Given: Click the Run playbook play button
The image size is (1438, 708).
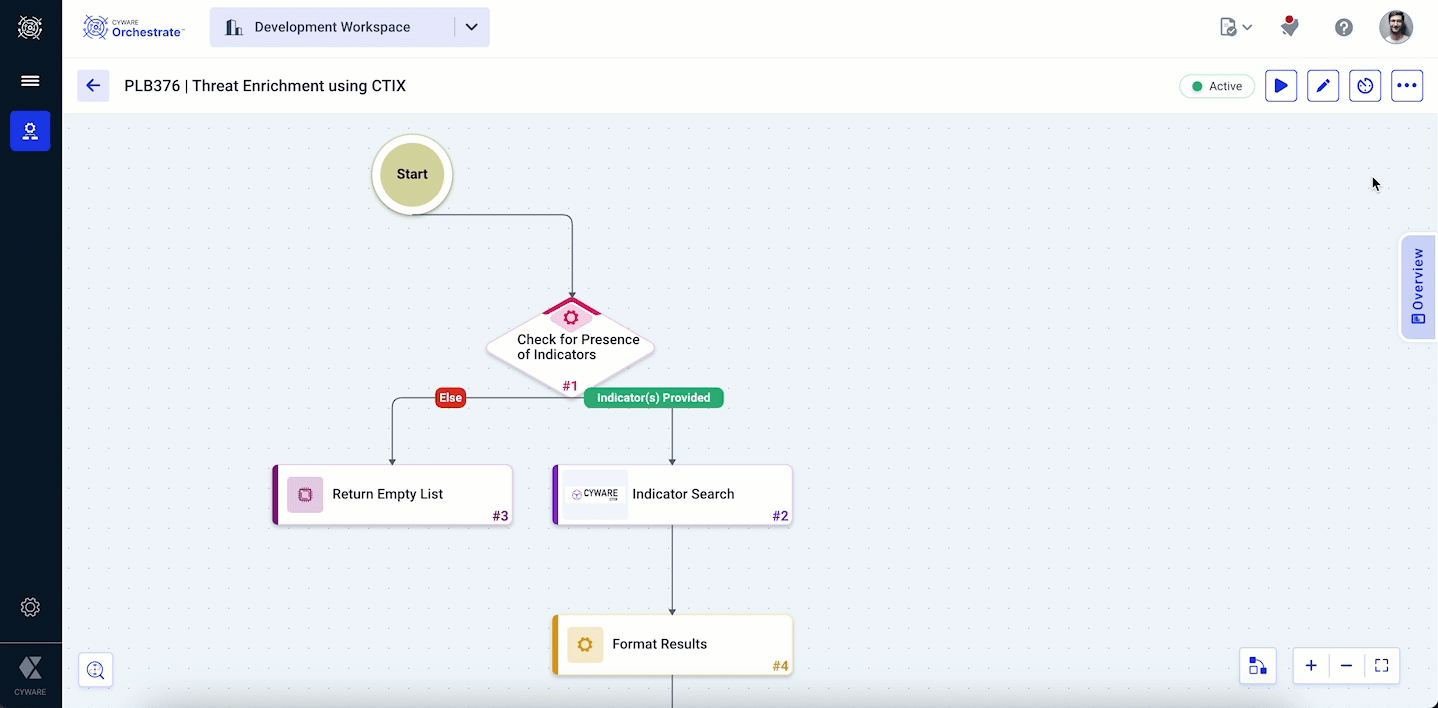Looking at the screenshot, I should [1281, 86].
